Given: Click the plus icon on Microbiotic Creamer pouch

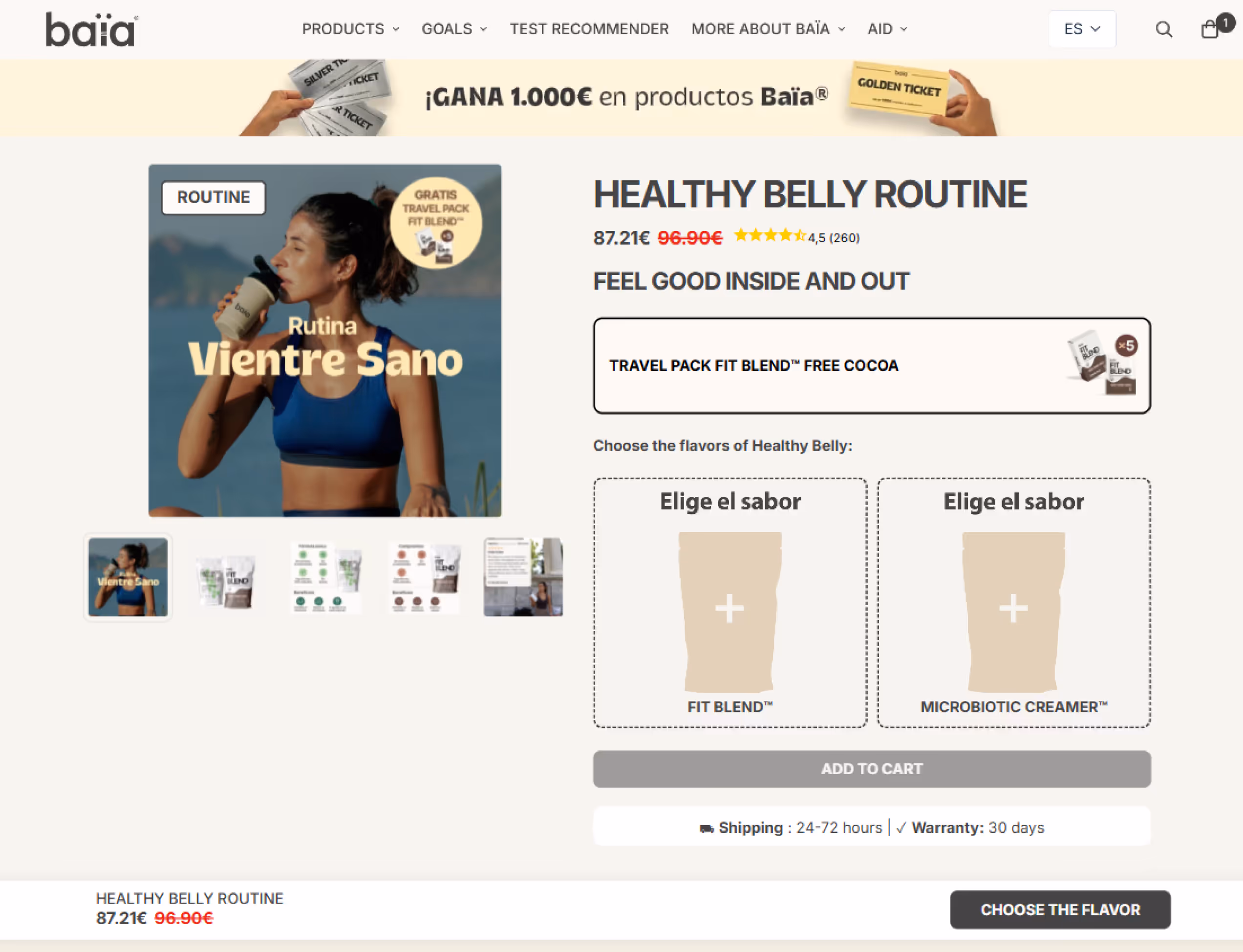Looking at the screenshot, I should [1013, 609].
